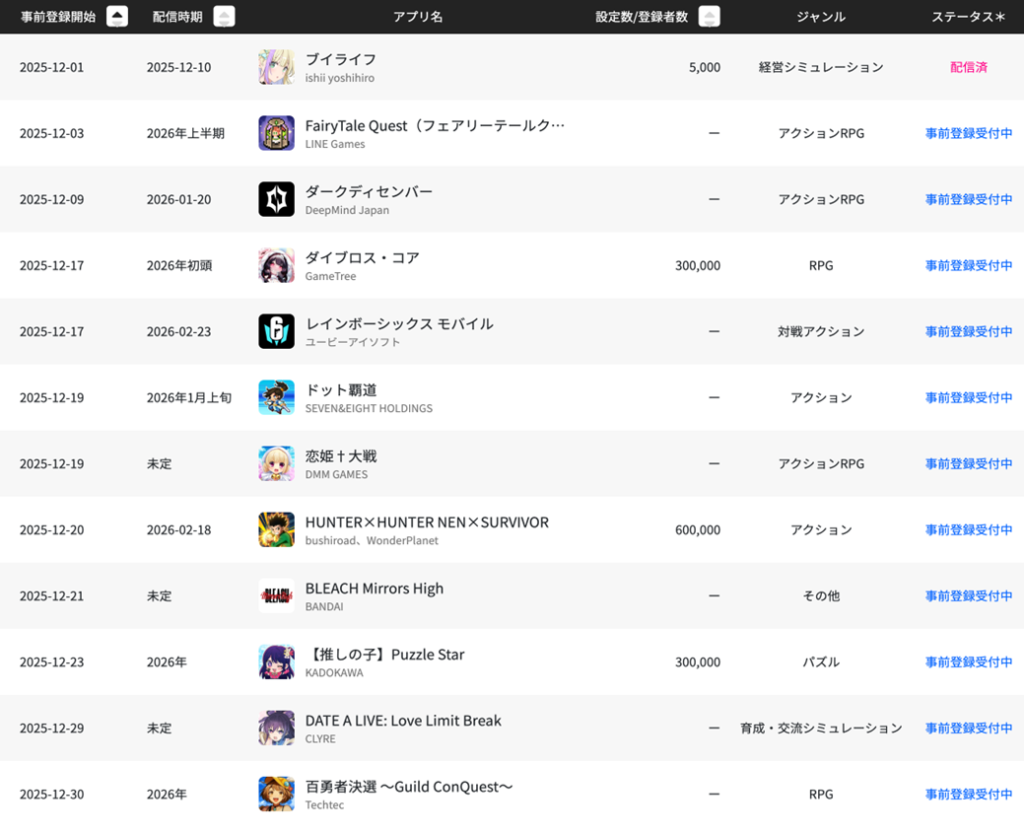Open DATE A LIVE: Love Limit Break title
The height and width of the screenshot is (834, 1024).
[403, 720]
